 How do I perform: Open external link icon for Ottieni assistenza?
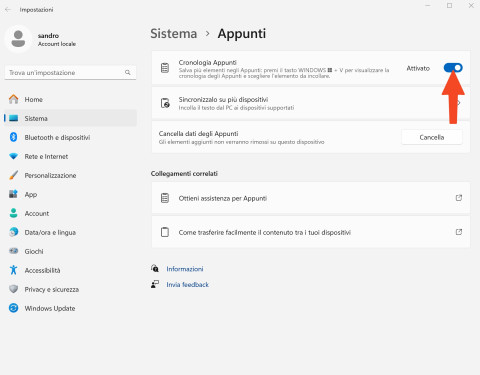(459, 198)
